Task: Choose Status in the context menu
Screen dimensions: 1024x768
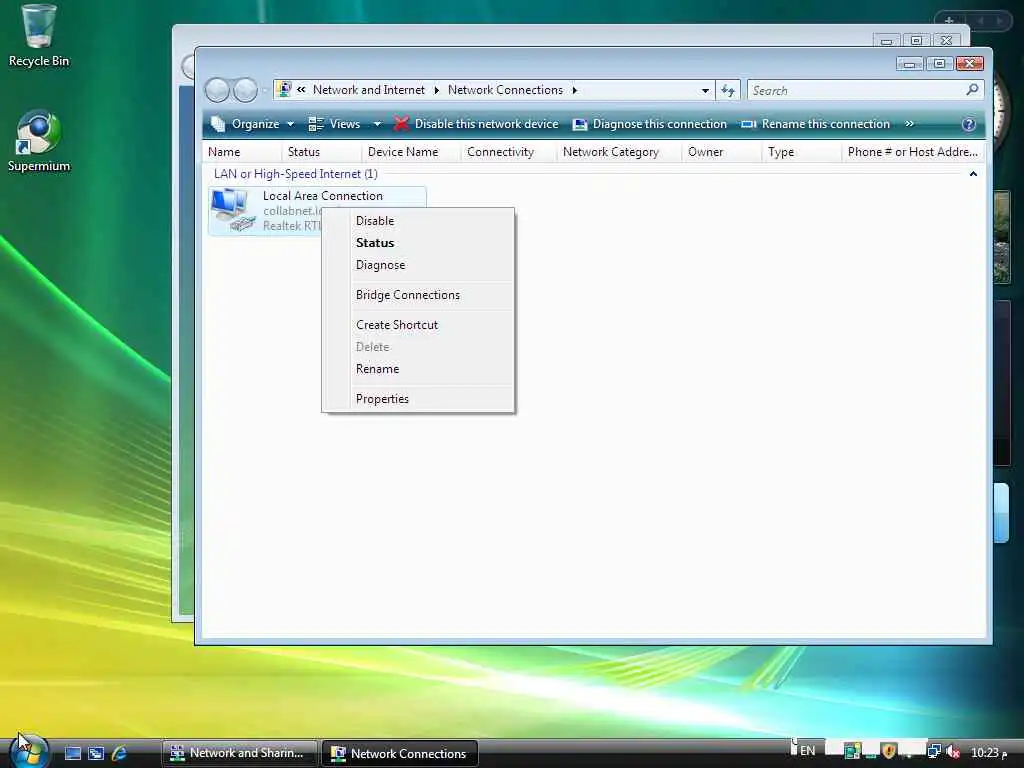Action: click(x=418, y=243)
